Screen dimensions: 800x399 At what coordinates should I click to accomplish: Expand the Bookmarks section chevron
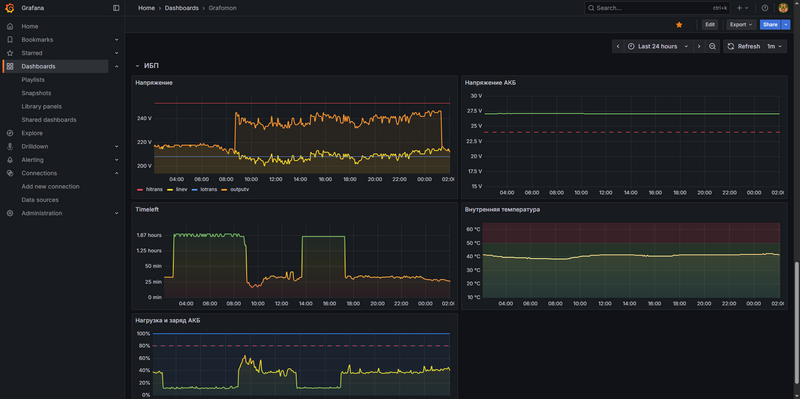(x=116, y=40)
